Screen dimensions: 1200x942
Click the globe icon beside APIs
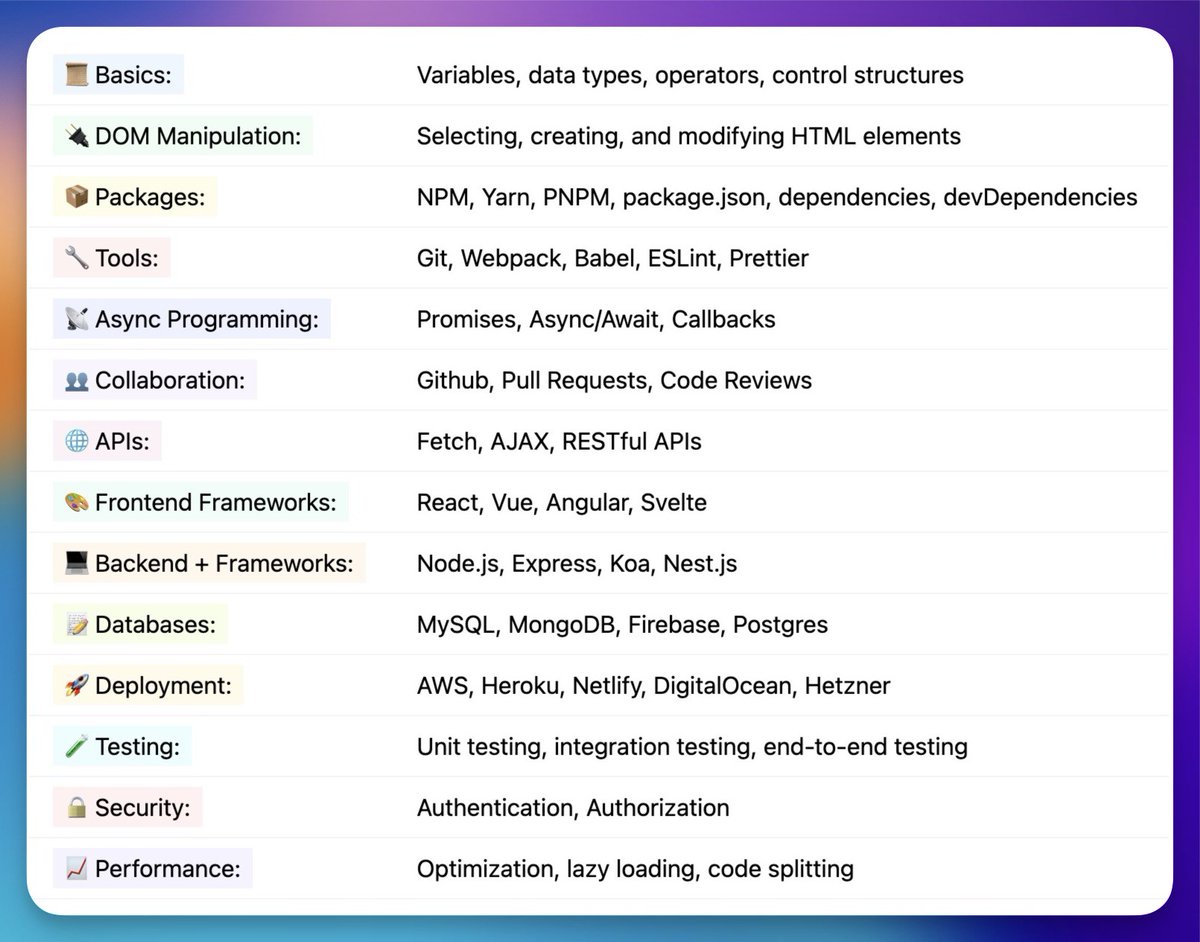pos(75,440)
